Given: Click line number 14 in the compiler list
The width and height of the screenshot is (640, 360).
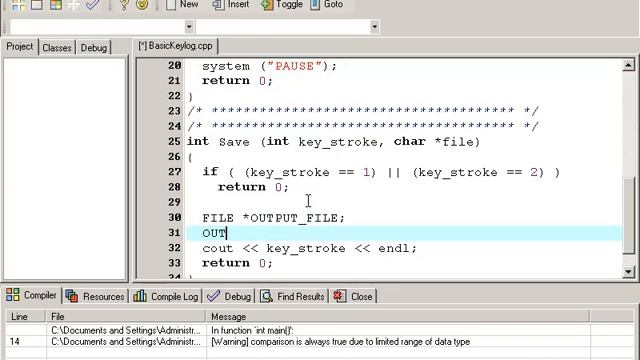Looking at the screenshot, I should point(15,342).
